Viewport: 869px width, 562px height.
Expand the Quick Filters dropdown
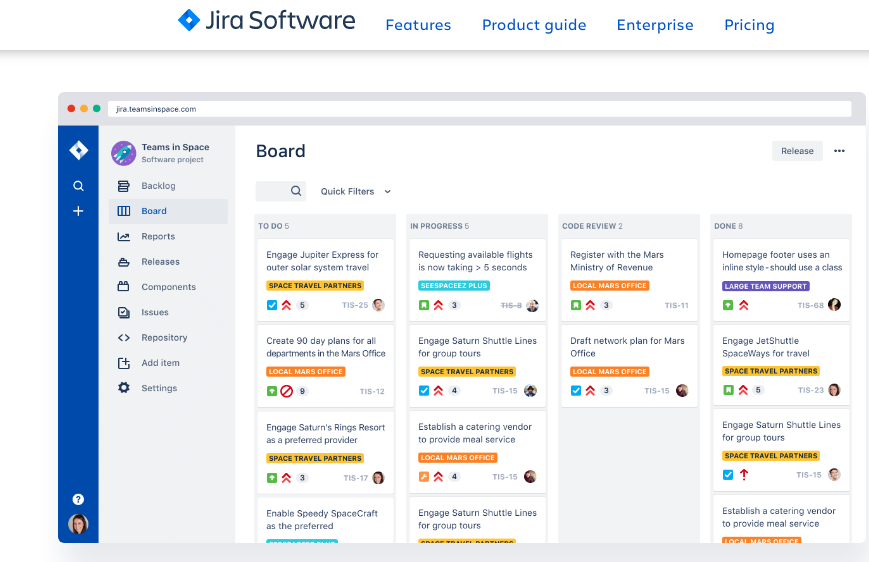pyautogui.click(x=356, y=192)
